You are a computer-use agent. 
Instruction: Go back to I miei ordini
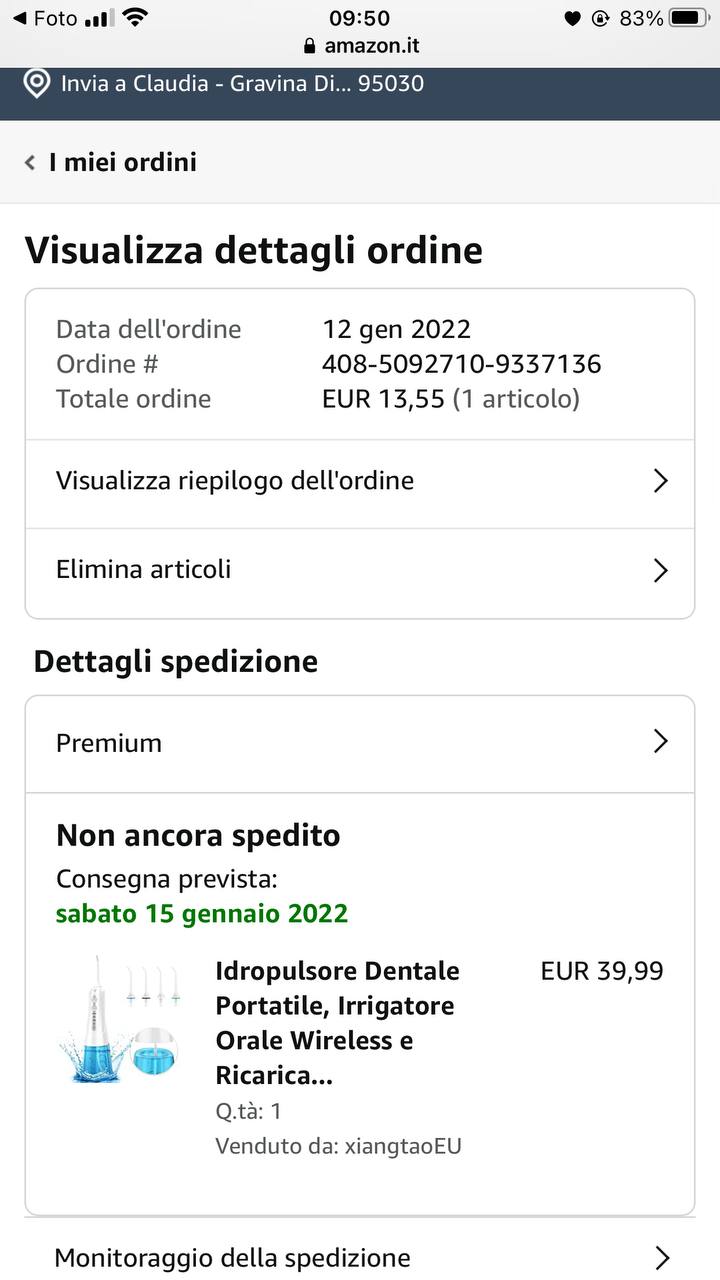(123, 162)
